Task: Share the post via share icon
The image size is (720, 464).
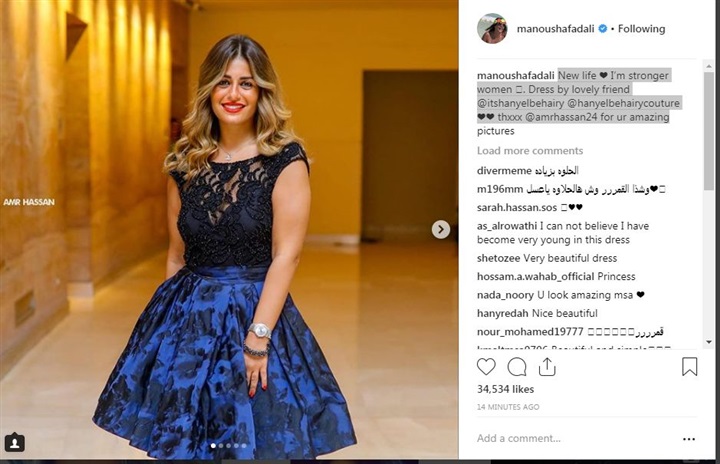Action: click(x=547, y=367)
